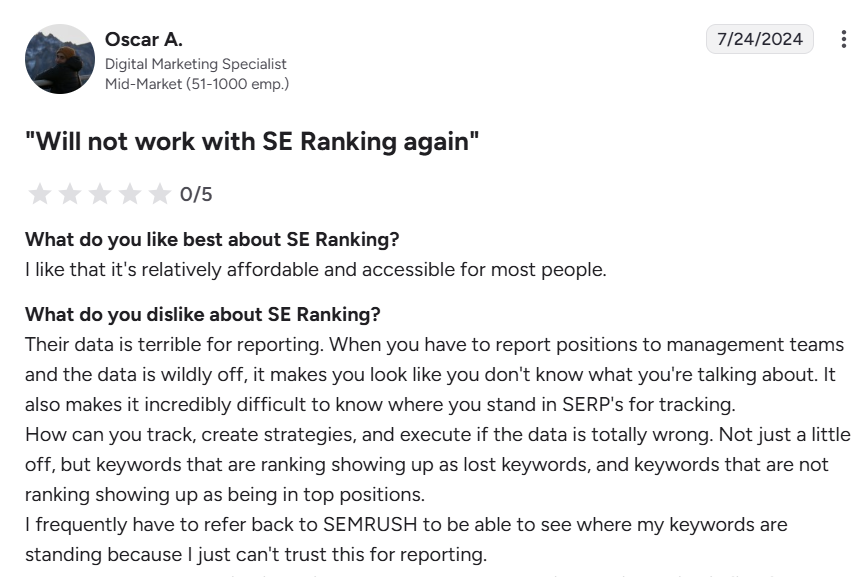Screen dimensions: 859x577
Task: Select the middle rating star
Action: (99, 193)
